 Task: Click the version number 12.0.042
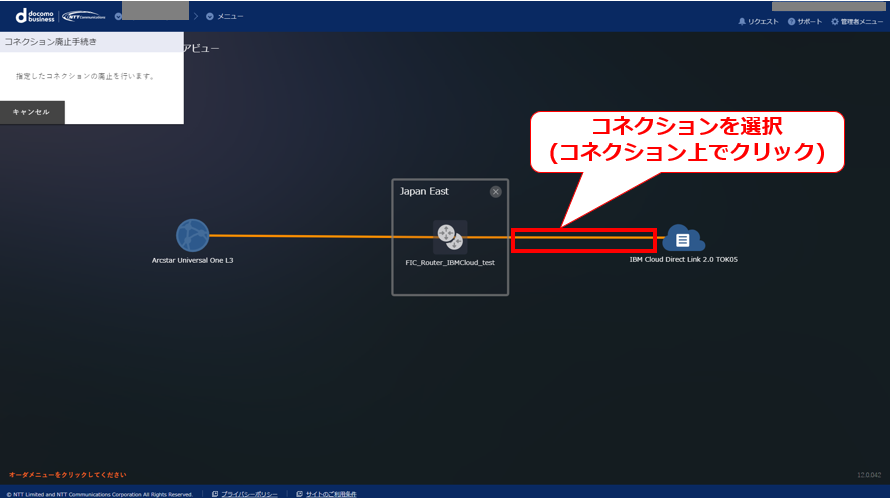(x=869, y=475)
